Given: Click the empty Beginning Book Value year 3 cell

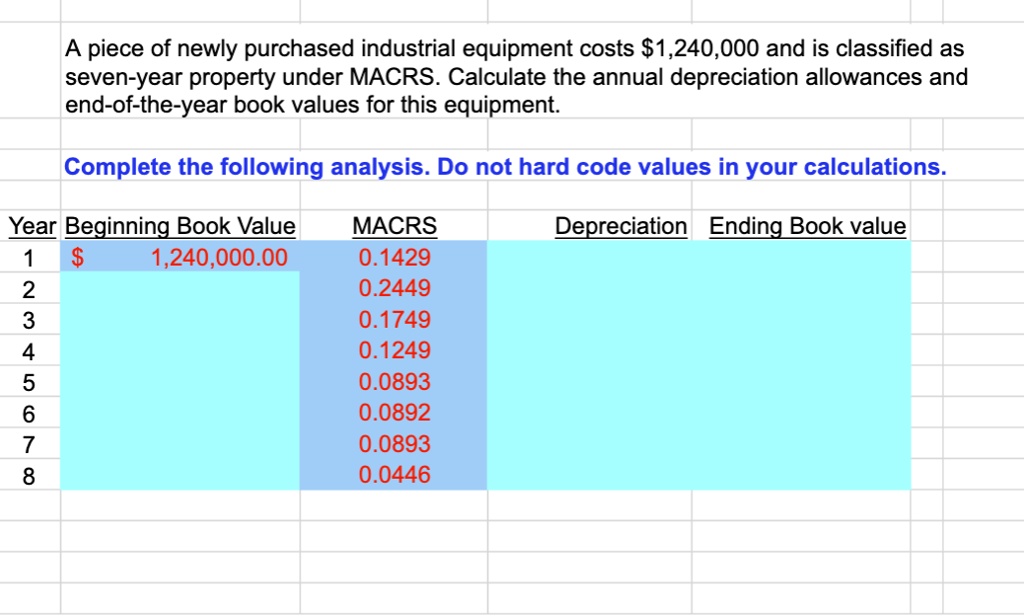Looking at the screenshot, I should pos(180,319).
